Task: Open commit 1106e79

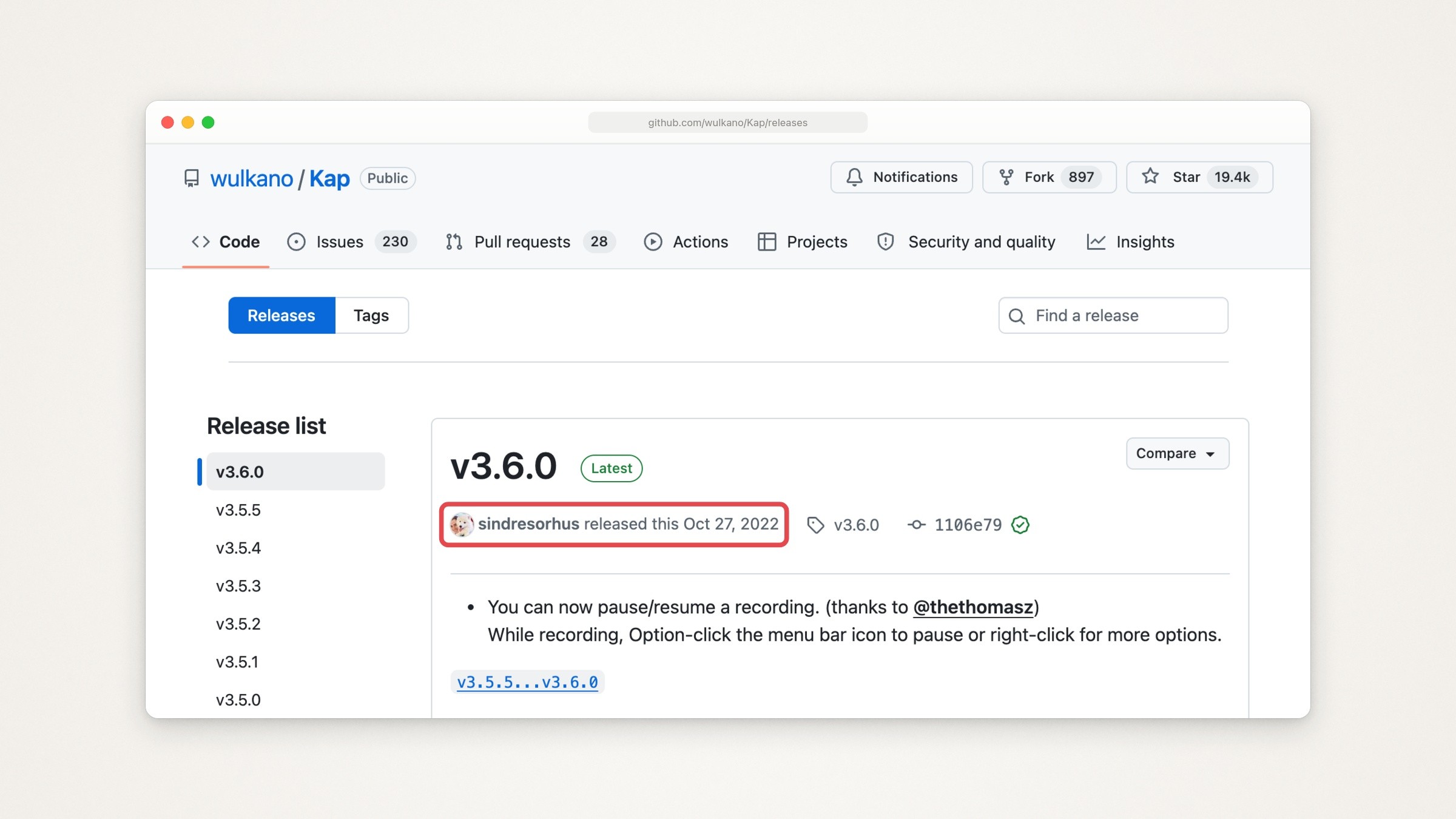Action: click(968, 525)
